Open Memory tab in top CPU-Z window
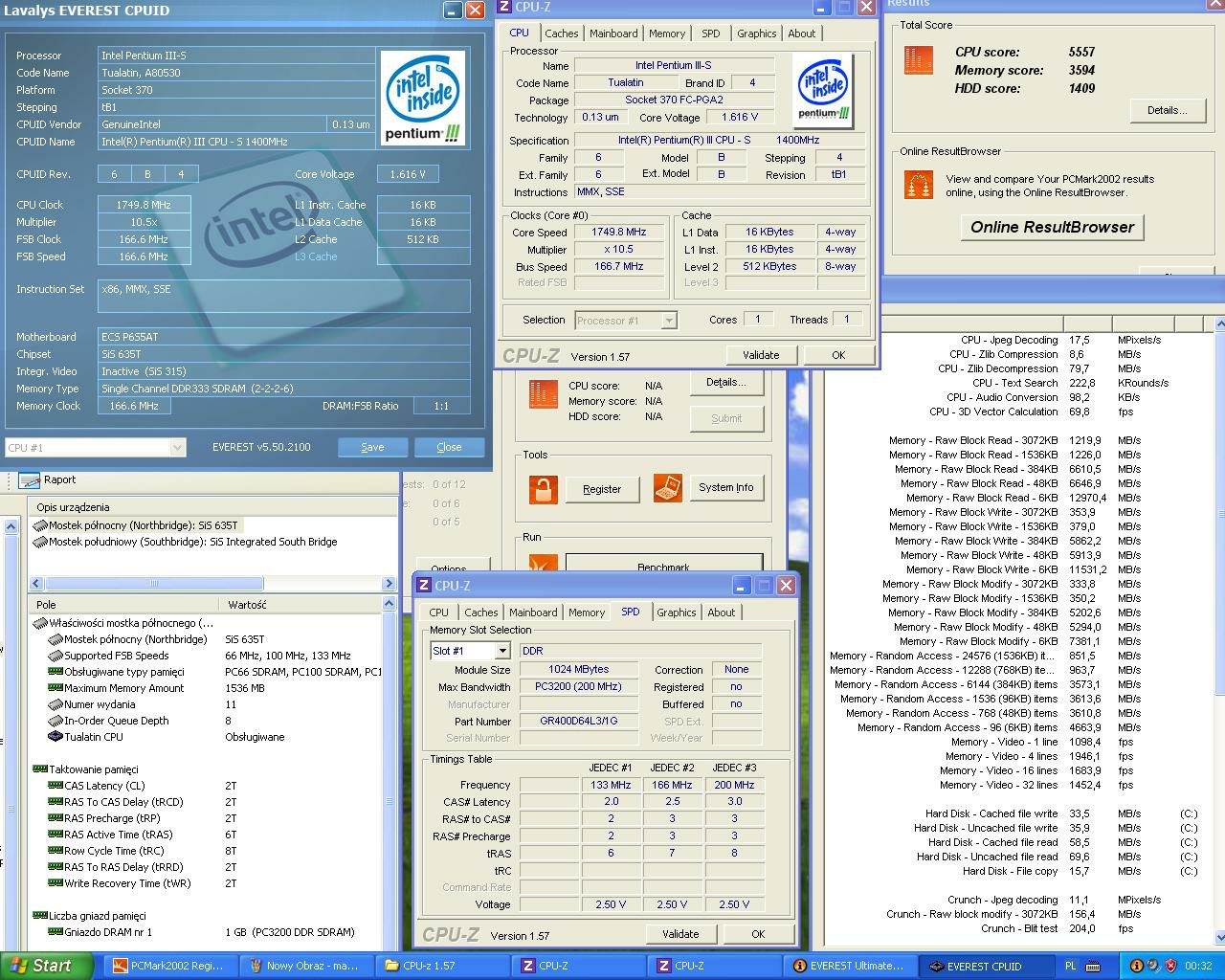The image size is (1225, 980). click(667, 33)
